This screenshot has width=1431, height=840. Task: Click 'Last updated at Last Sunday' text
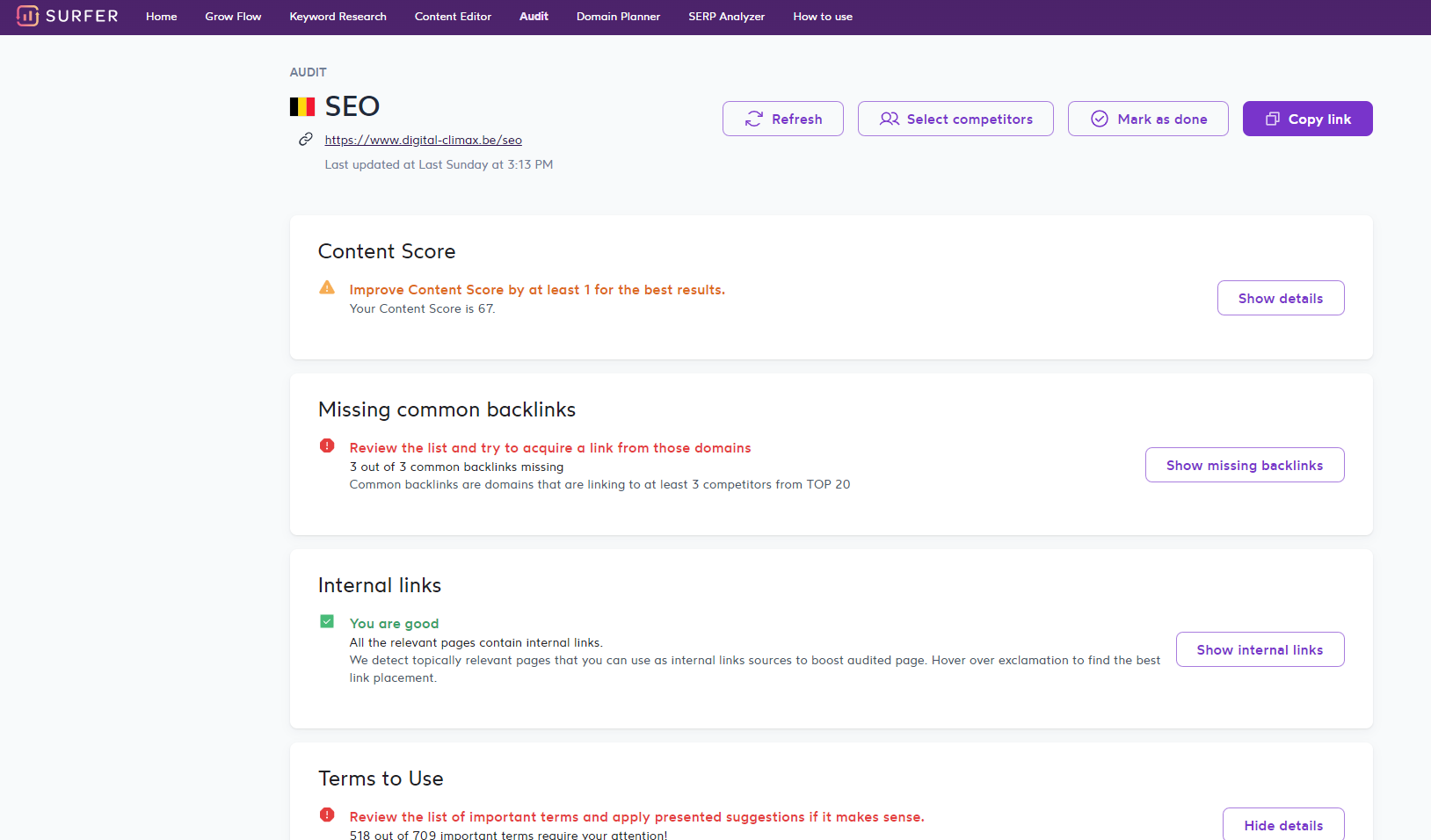439,164
